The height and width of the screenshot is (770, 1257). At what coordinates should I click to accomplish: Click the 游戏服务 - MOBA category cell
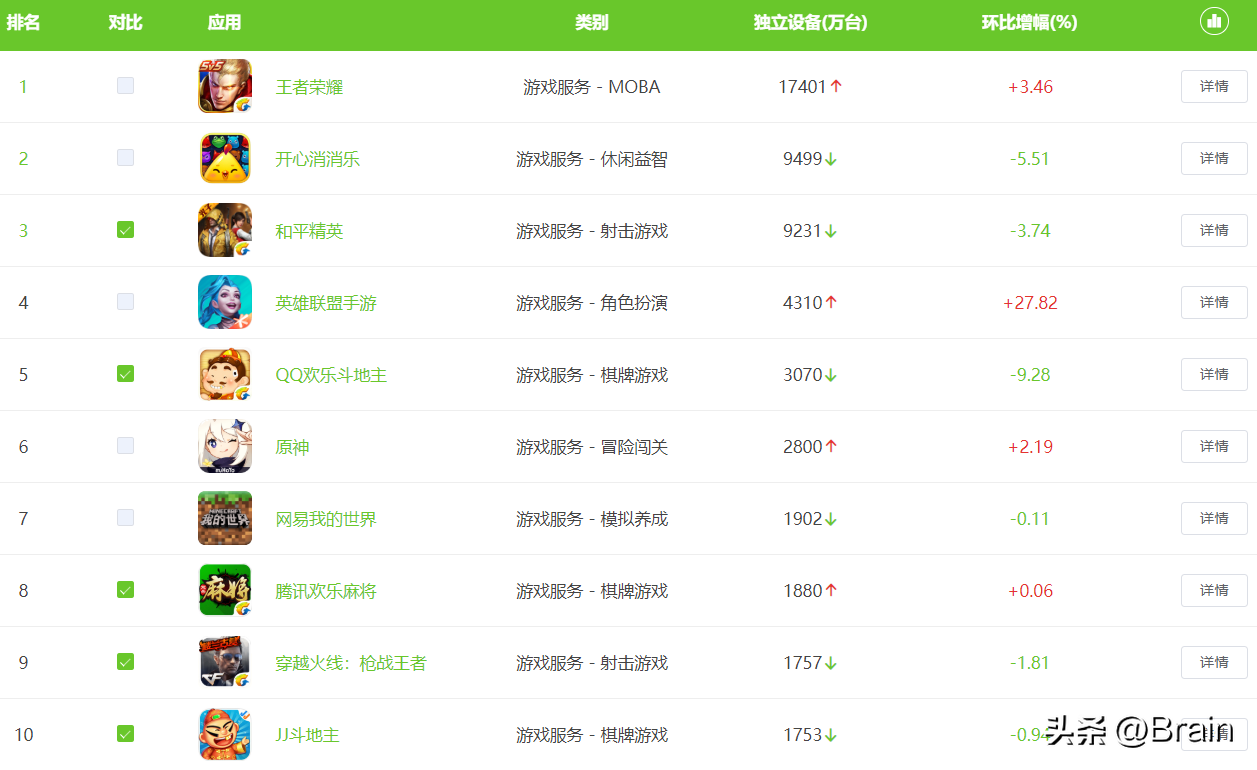point(592,87)
